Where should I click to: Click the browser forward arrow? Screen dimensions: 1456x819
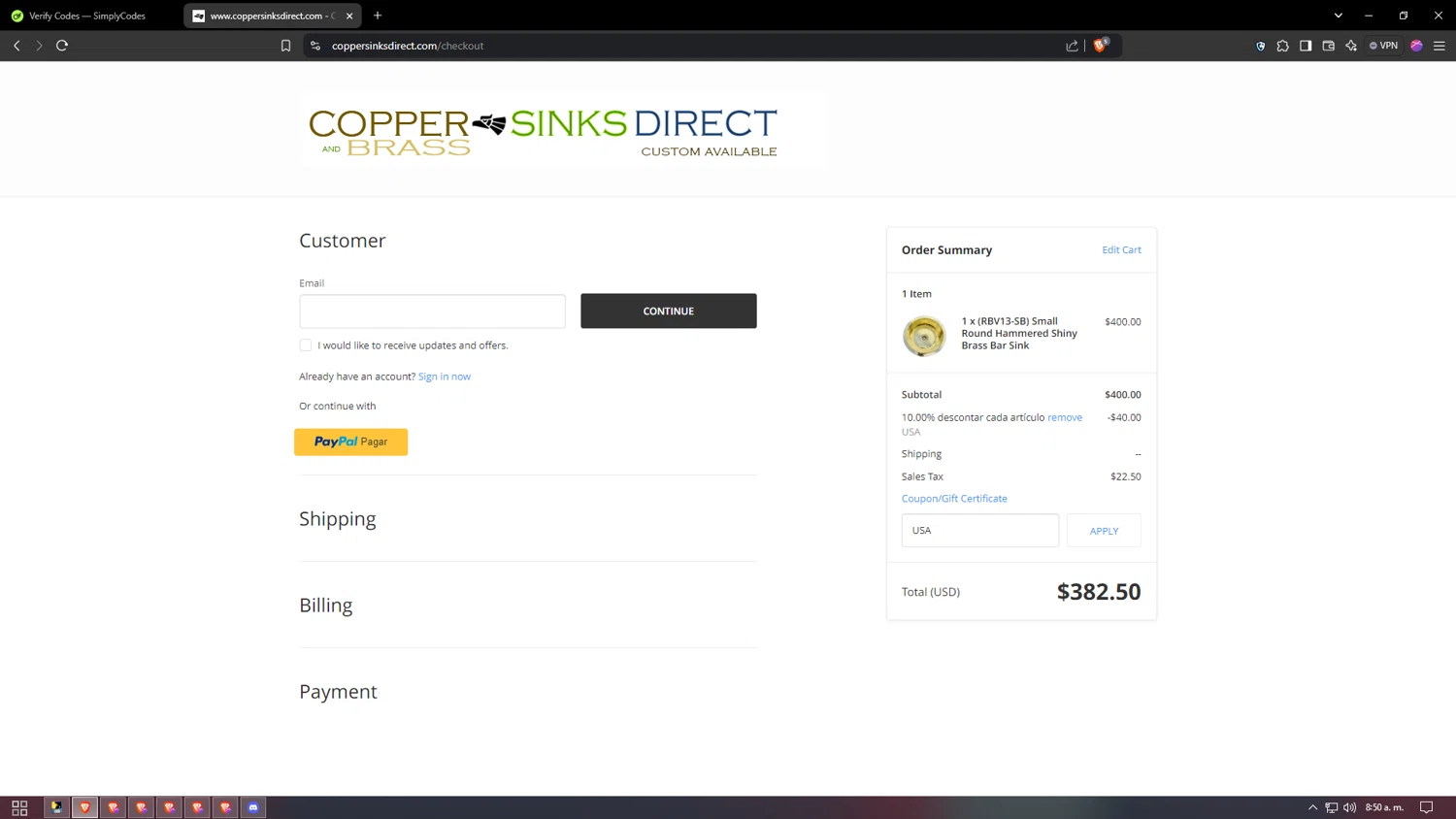(x=39, y=46)
